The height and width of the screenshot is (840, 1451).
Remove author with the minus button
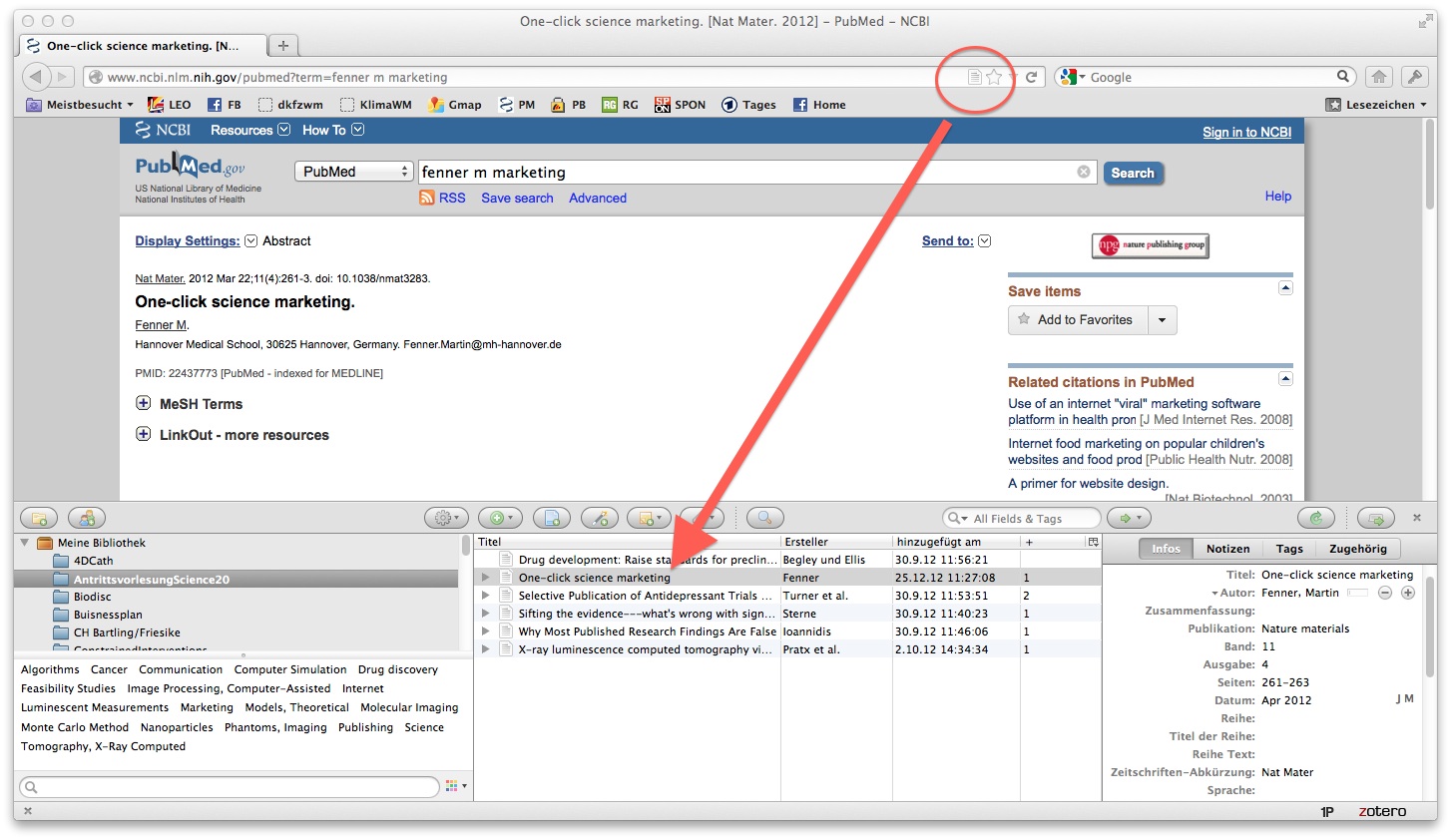tap(1385, 593)
